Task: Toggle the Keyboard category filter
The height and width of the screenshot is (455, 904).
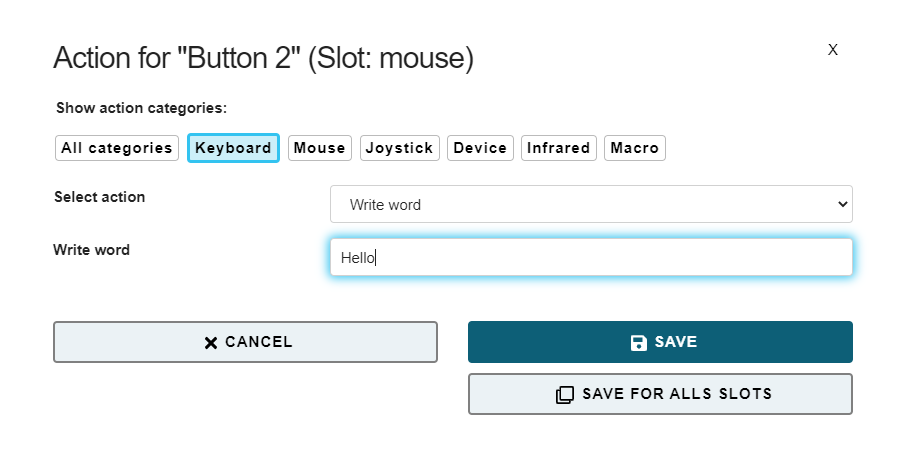Action: click(x=233, y=148)
